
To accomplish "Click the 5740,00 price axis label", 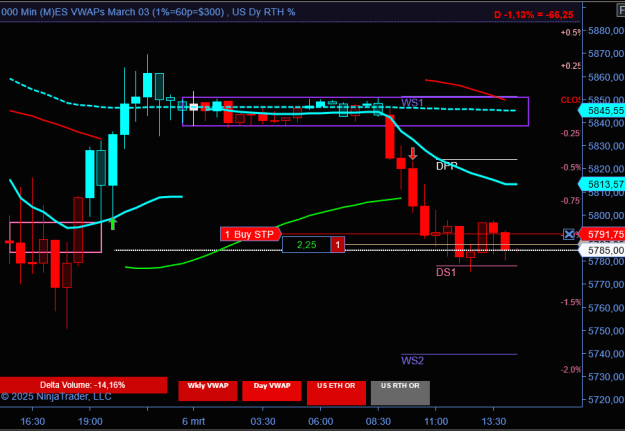I will point(606,354).
